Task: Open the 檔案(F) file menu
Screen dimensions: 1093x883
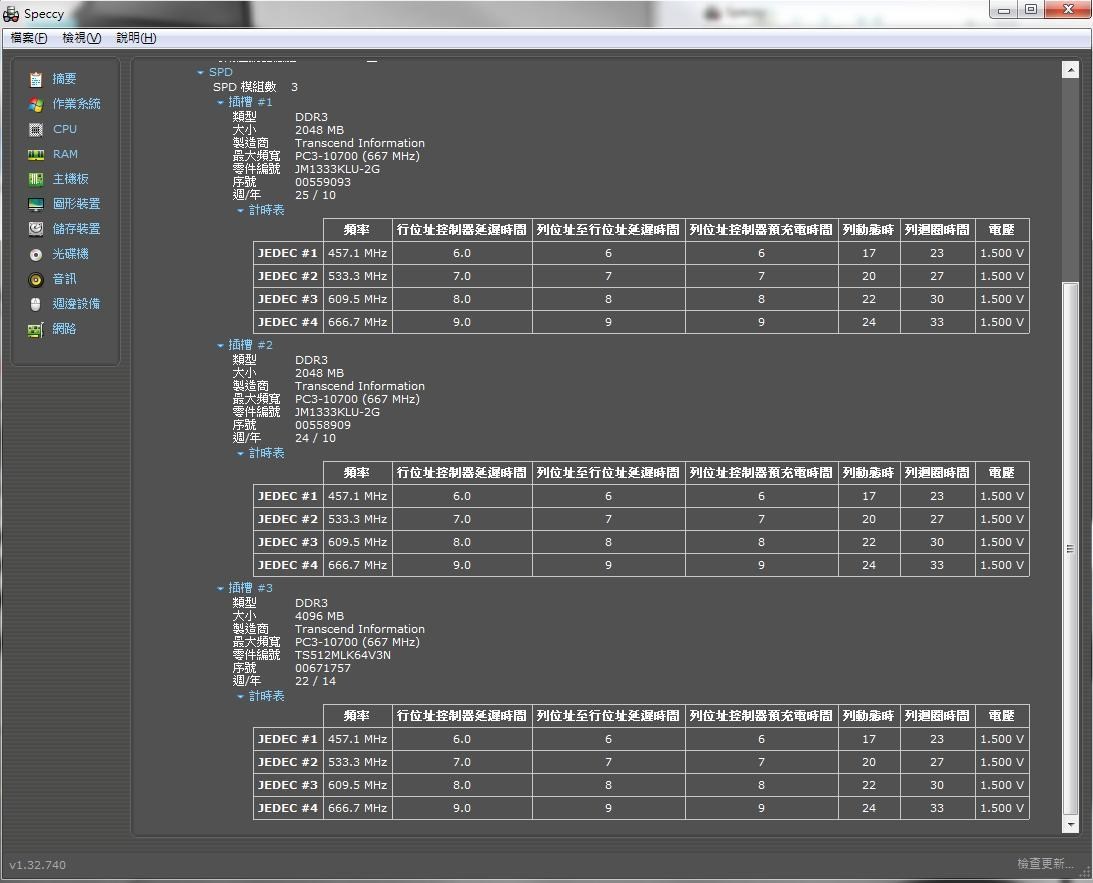Action: [29, 38]
